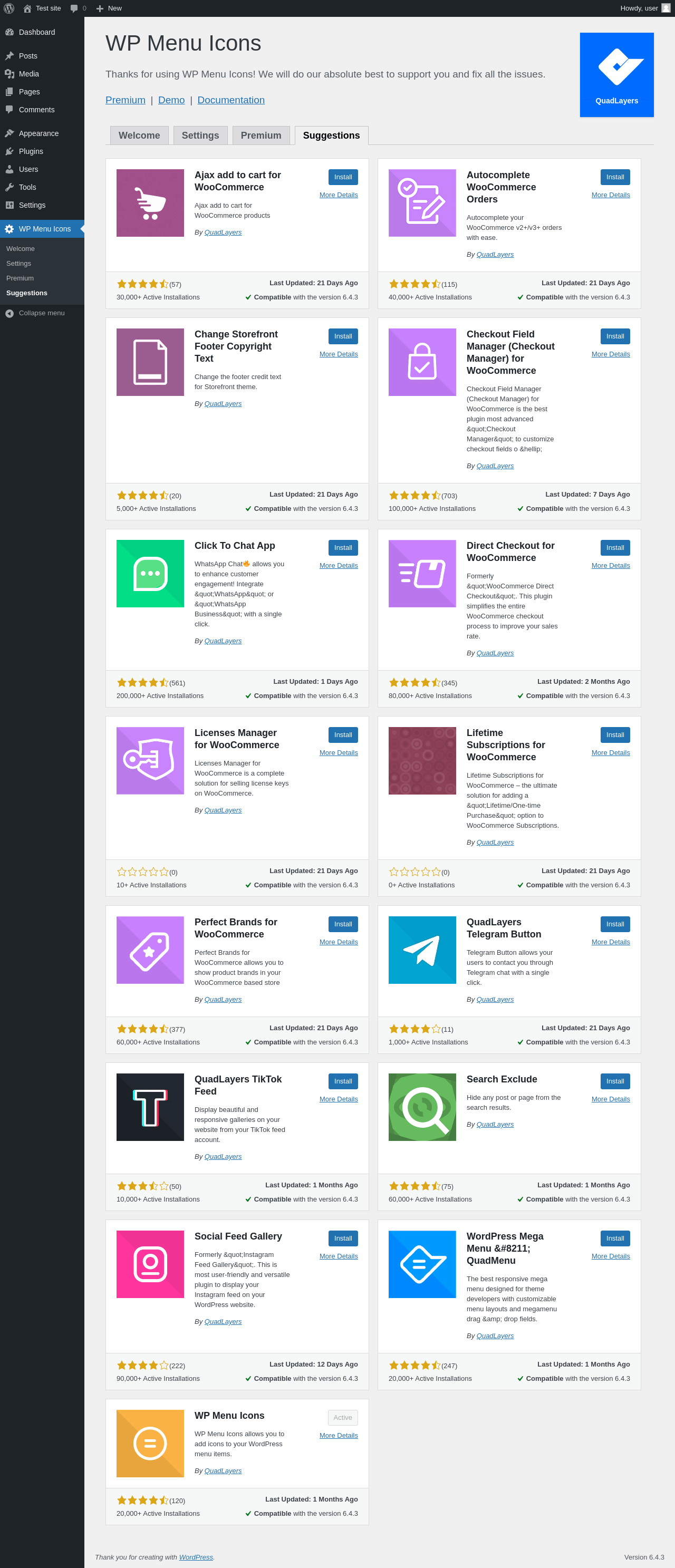Install Social Feed Gallery plugin

tap(343, 1238)
